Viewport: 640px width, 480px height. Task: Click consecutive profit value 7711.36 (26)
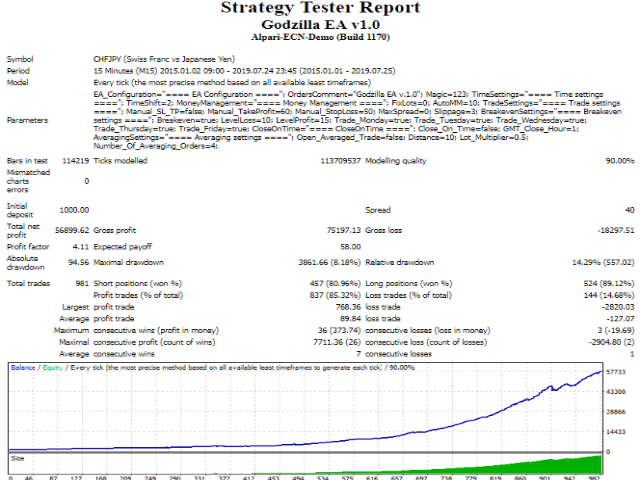tap(337, 342)
